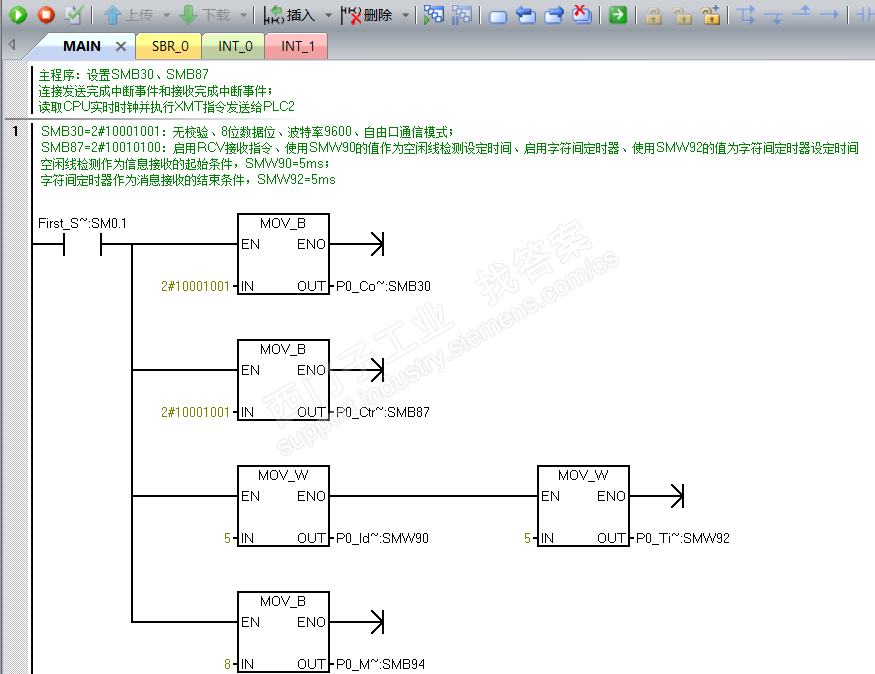Click the green RUN button

pyautogui.click(x=18, y=15)
